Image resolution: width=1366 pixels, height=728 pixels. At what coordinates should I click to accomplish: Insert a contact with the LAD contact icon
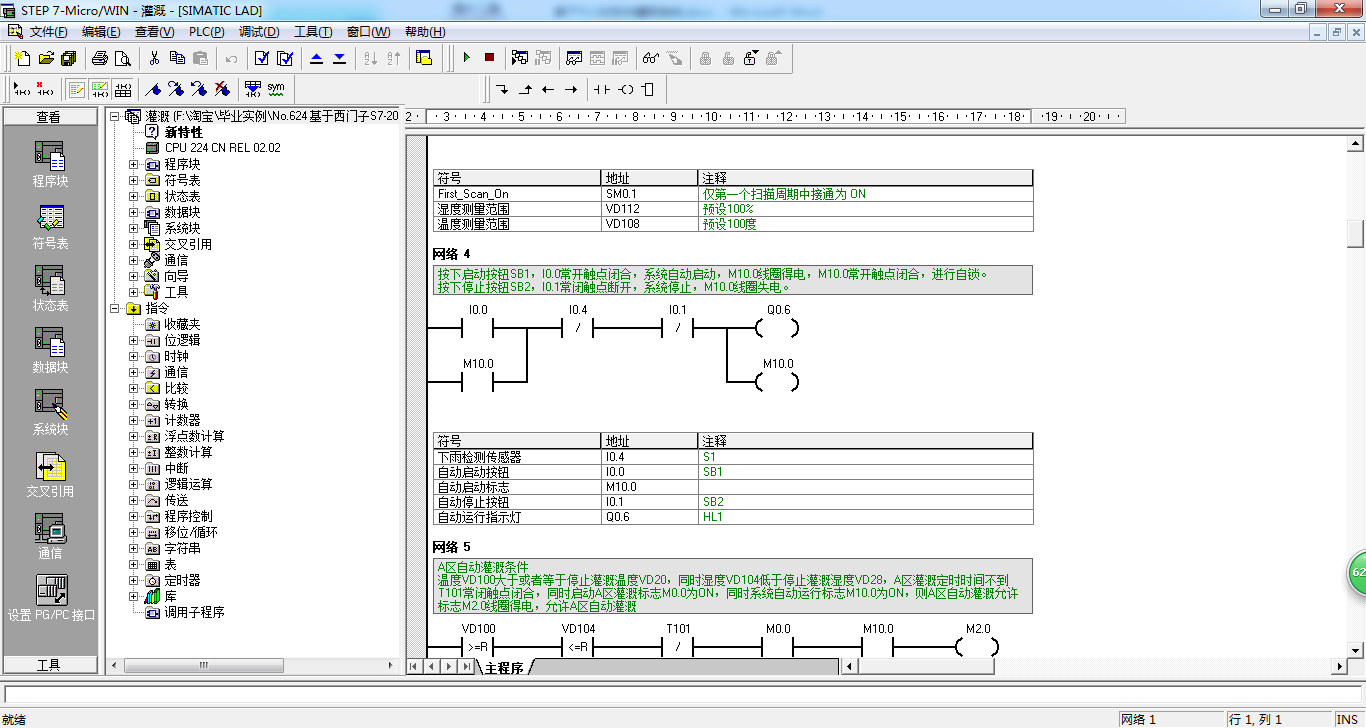[x=601, y=89]
